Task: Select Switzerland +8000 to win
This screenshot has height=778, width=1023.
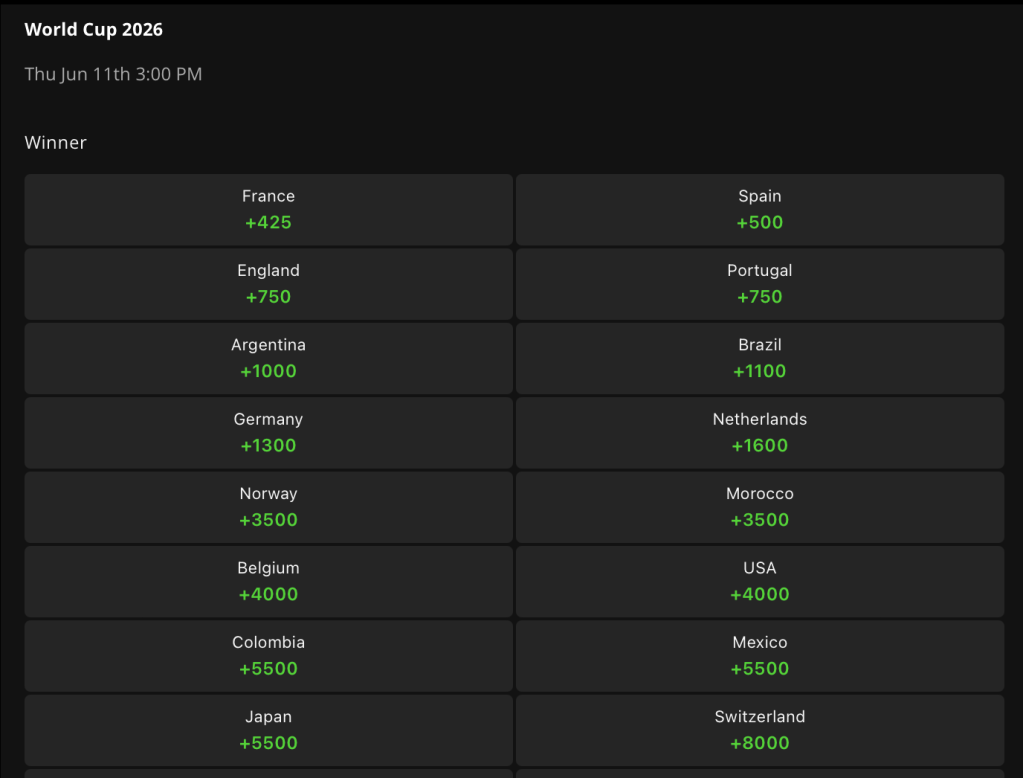Action: [759, 730]
